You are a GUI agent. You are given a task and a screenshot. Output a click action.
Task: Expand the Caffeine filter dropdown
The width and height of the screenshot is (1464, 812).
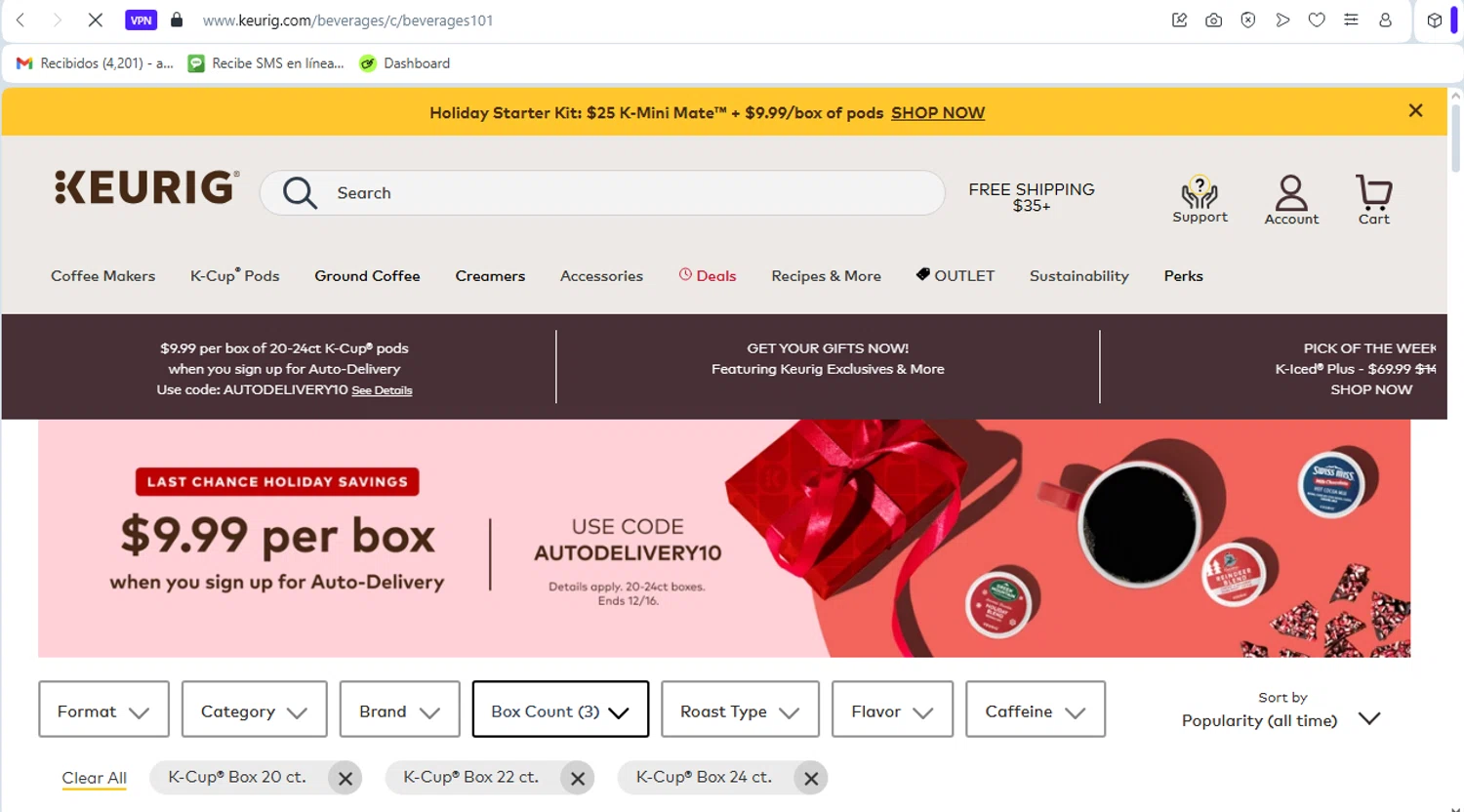(1036, 710)
